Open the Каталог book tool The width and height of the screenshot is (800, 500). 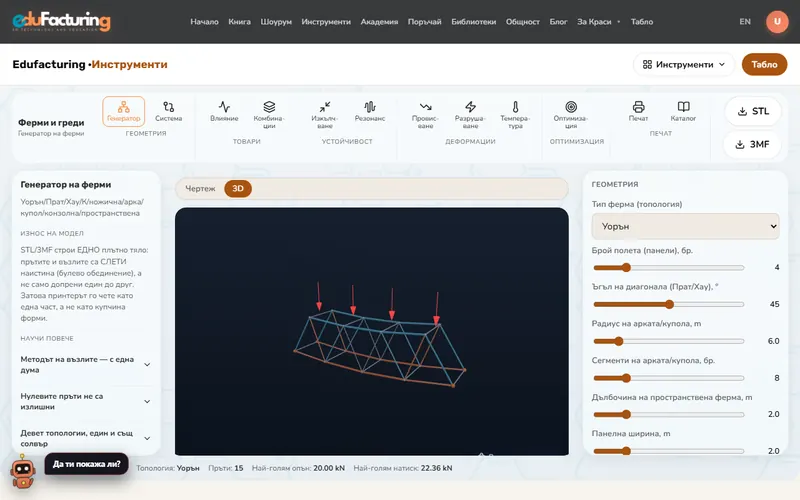(x=683, y=111)
